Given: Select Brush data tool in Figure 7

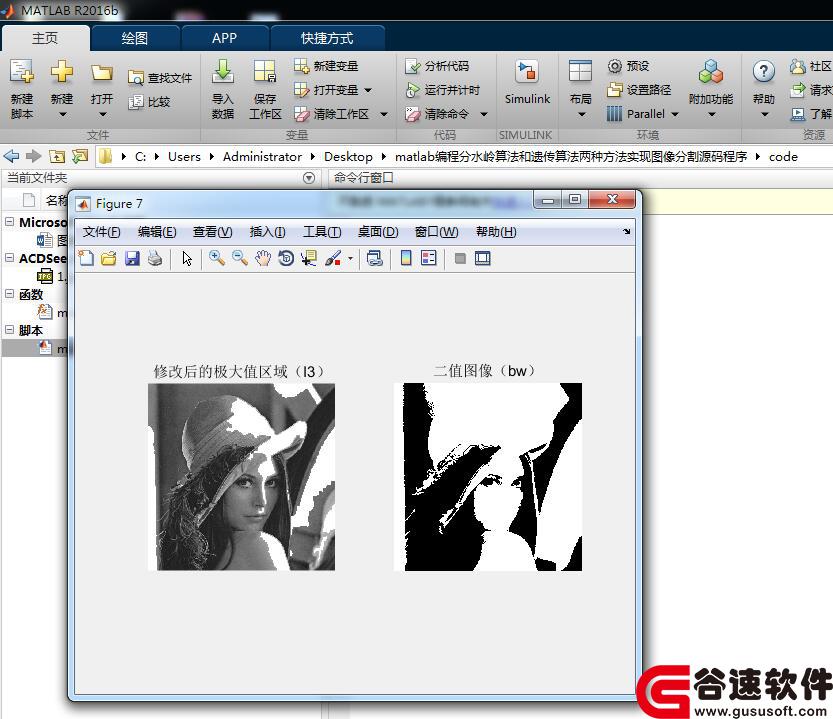Looking at the screenshot, I should click(x=333, y=259).
